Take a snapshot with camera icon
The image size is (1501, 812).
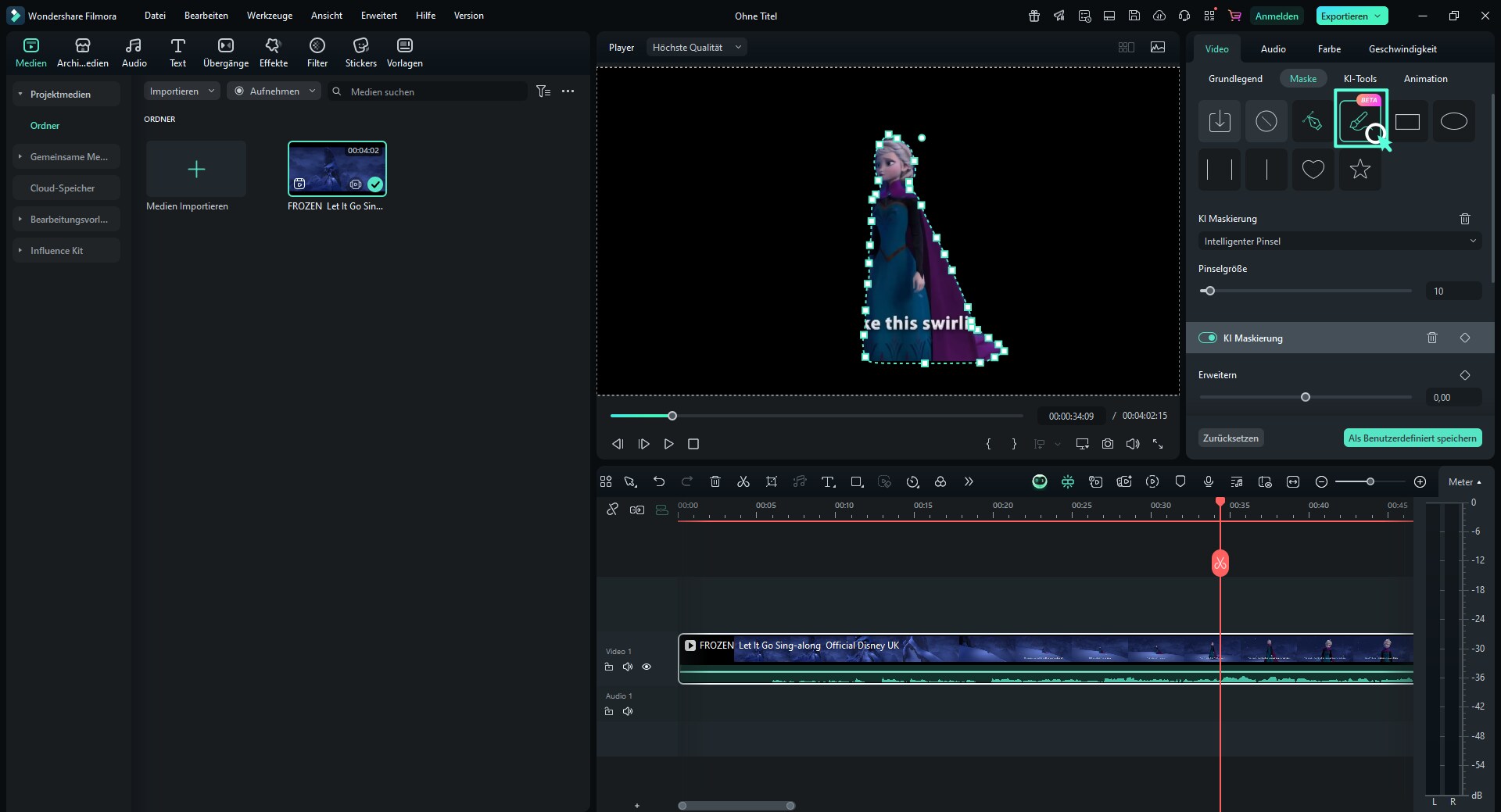click(1108, 444)
